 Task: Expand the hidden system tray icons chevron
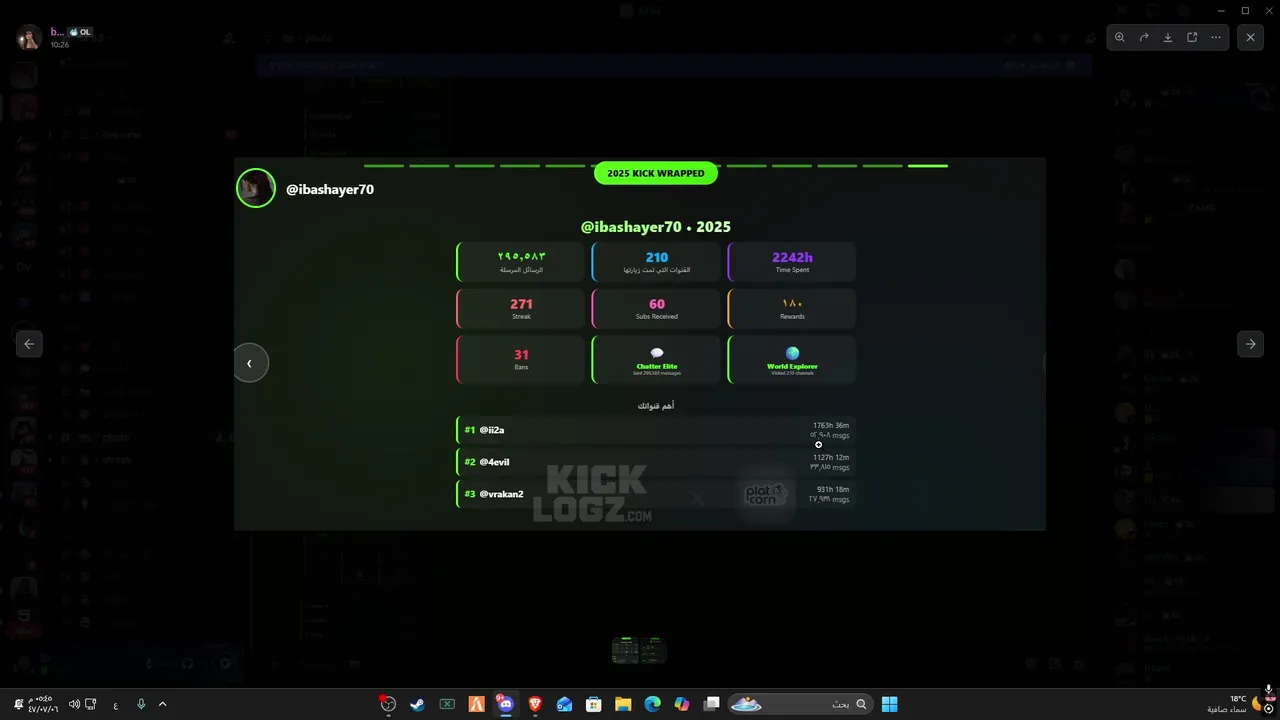click(x=163, y=704)
